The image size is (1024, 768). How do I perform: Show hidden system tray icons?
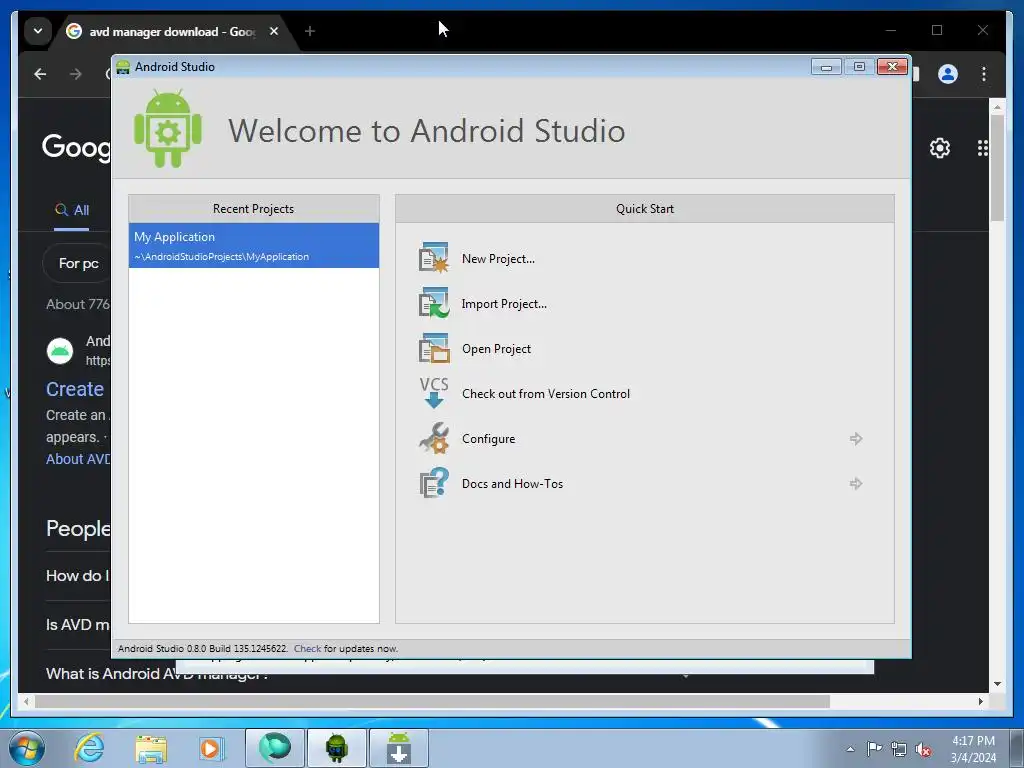tap(850, 749)
